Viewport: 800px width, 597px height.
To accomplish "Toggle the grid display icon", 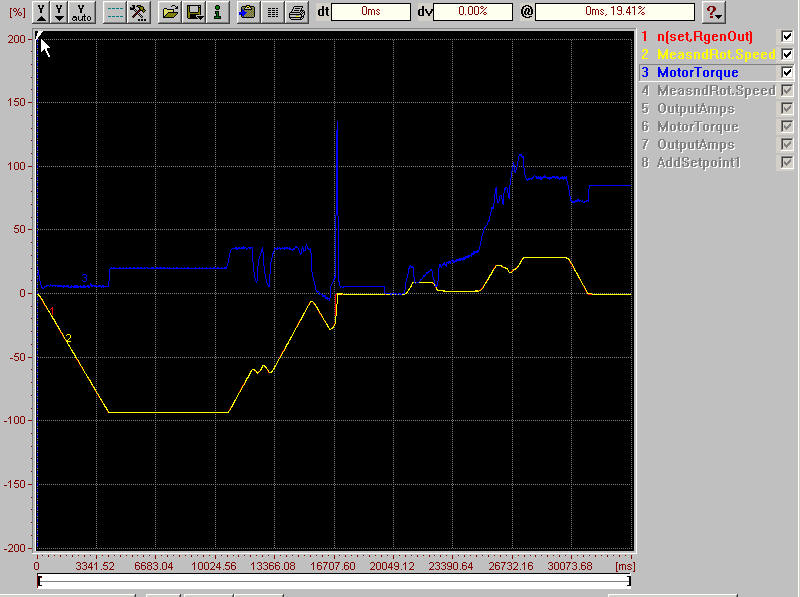I will [x=272, y=12].
